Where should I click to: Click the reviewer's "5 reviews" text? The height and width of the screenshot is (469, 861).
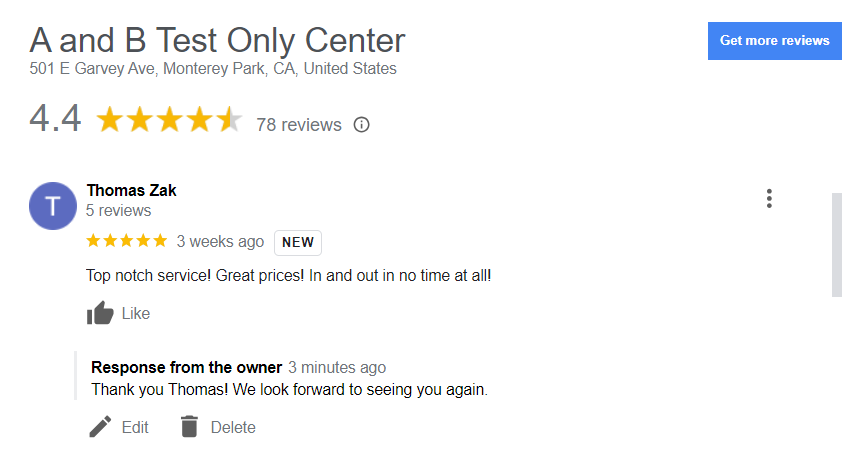tap(119, 211)
